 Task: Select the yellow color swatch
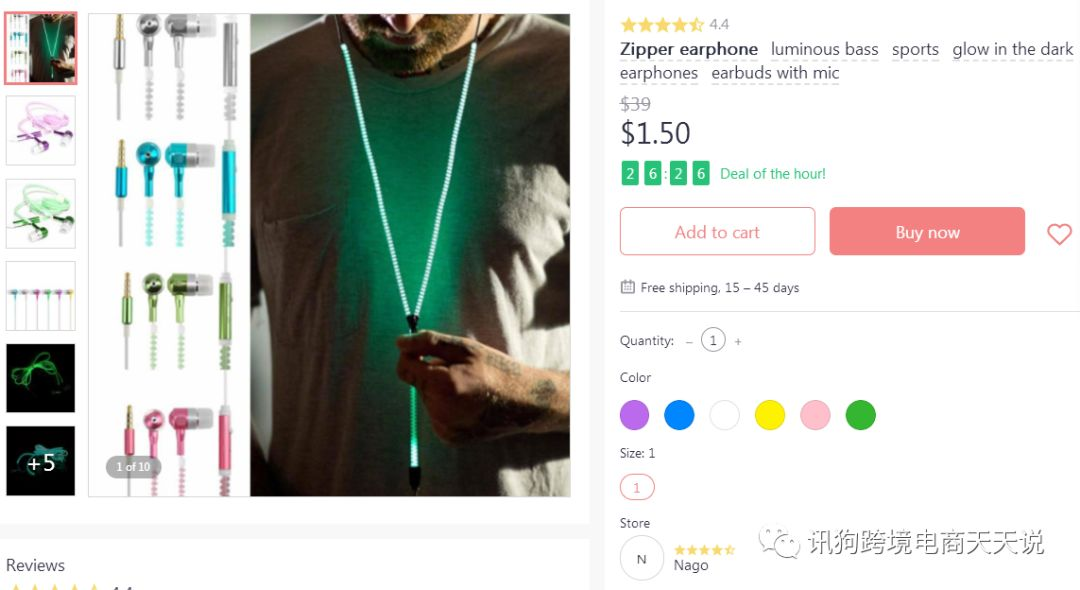pos(770,415)
